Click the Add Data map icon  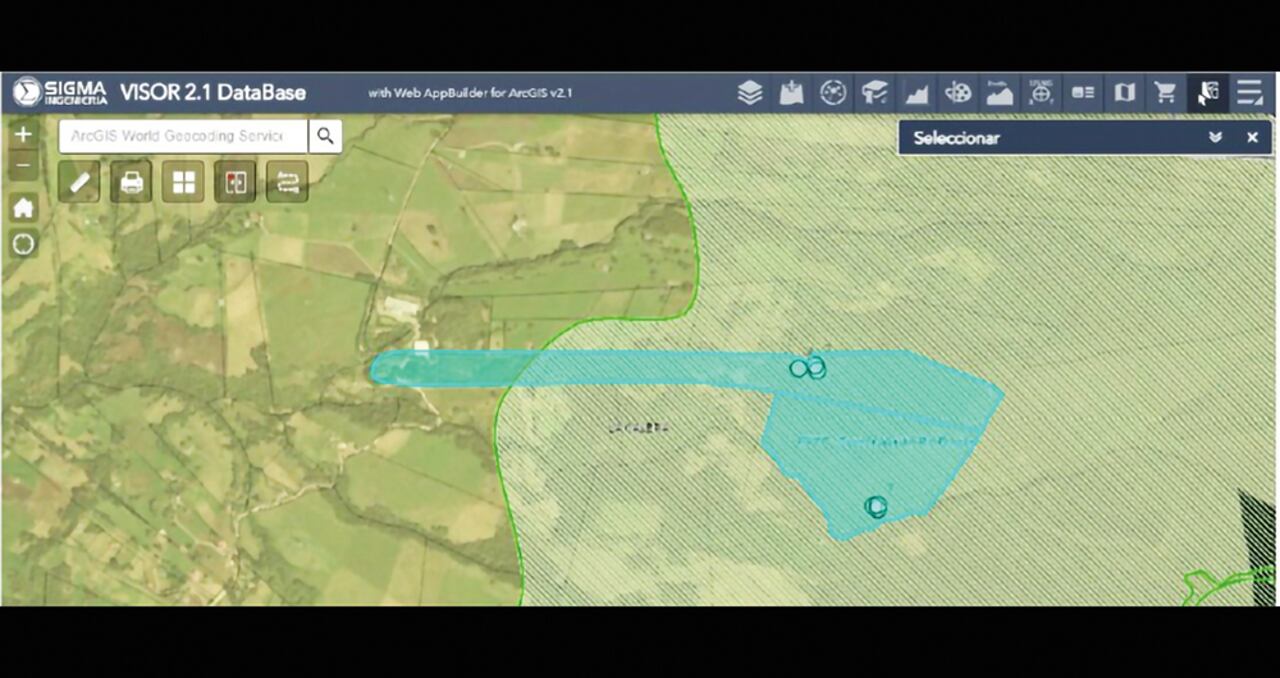pyautogui.click(x=791, y=93)
